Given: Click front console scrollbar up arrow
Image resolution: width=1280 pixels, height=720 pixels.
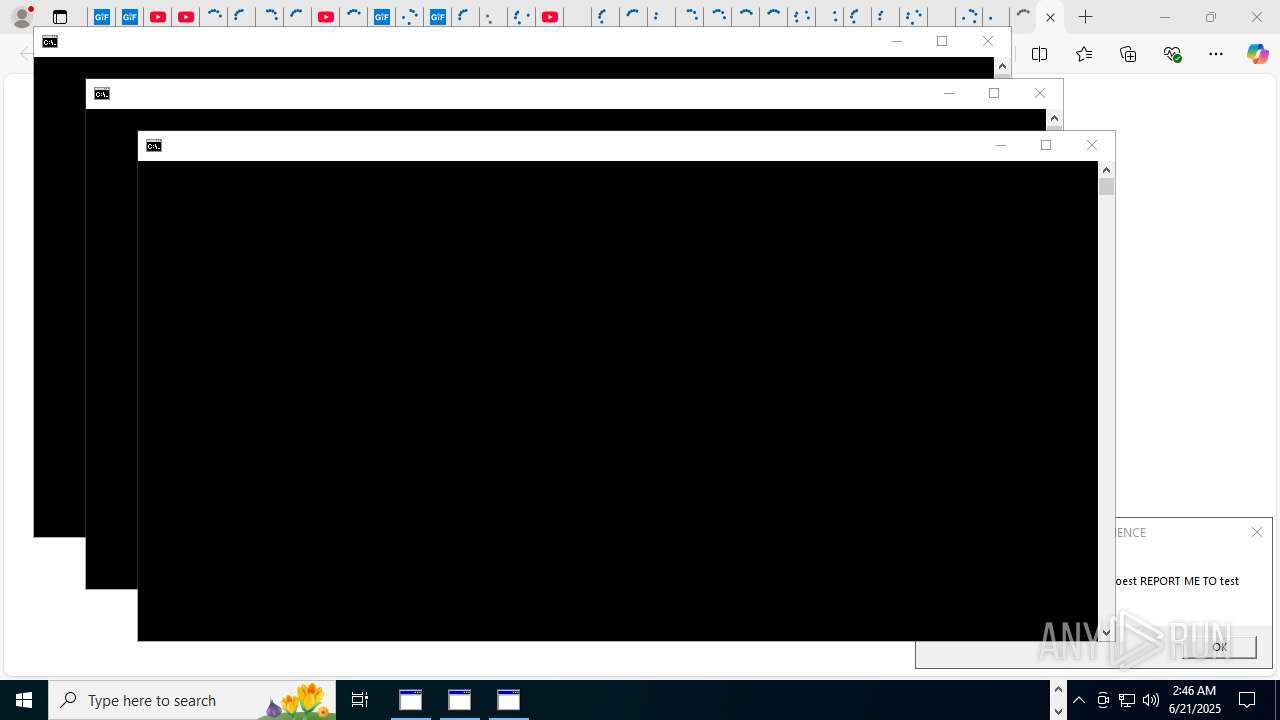Looking at the screenshot, I should (1106, 170).
